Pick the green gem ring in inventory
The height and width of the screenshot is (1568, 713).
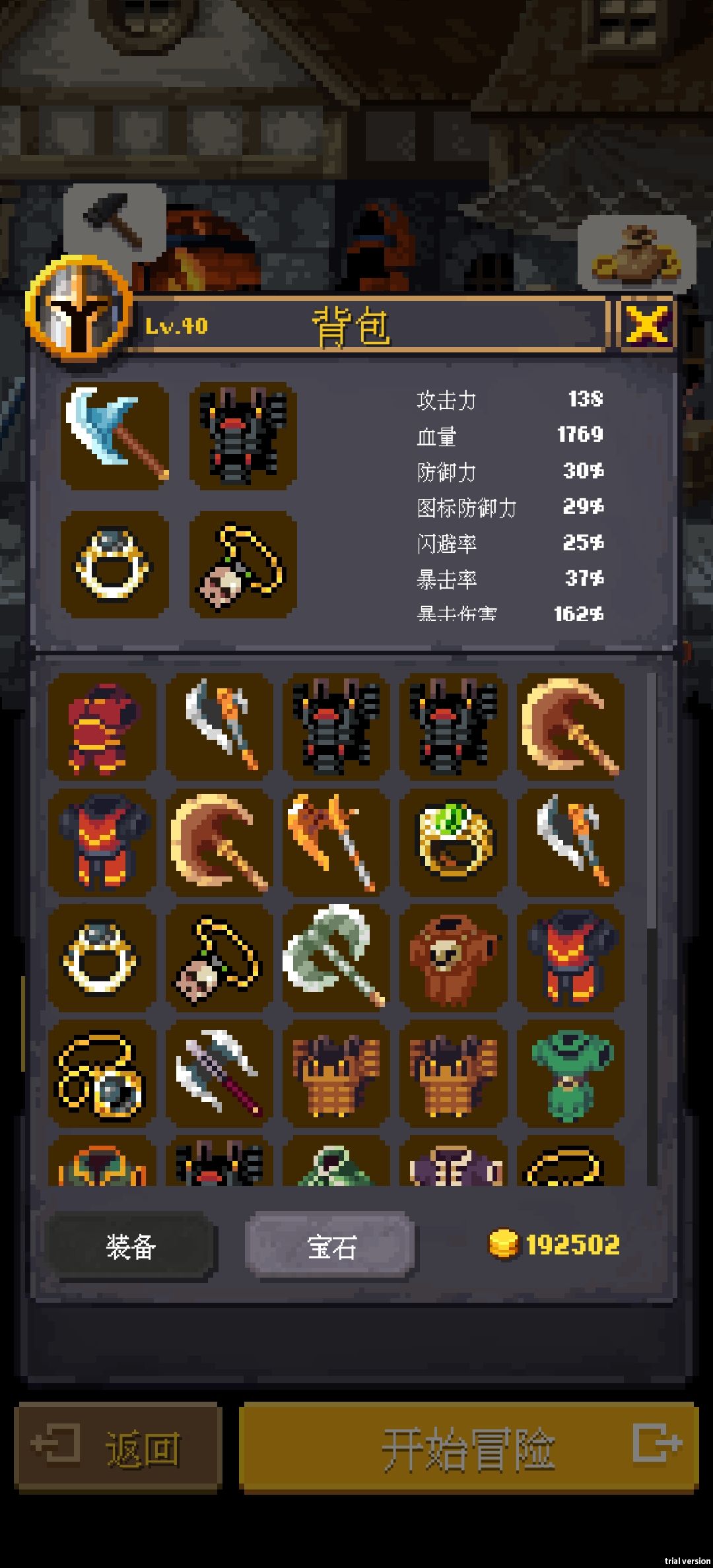(453, 842)
